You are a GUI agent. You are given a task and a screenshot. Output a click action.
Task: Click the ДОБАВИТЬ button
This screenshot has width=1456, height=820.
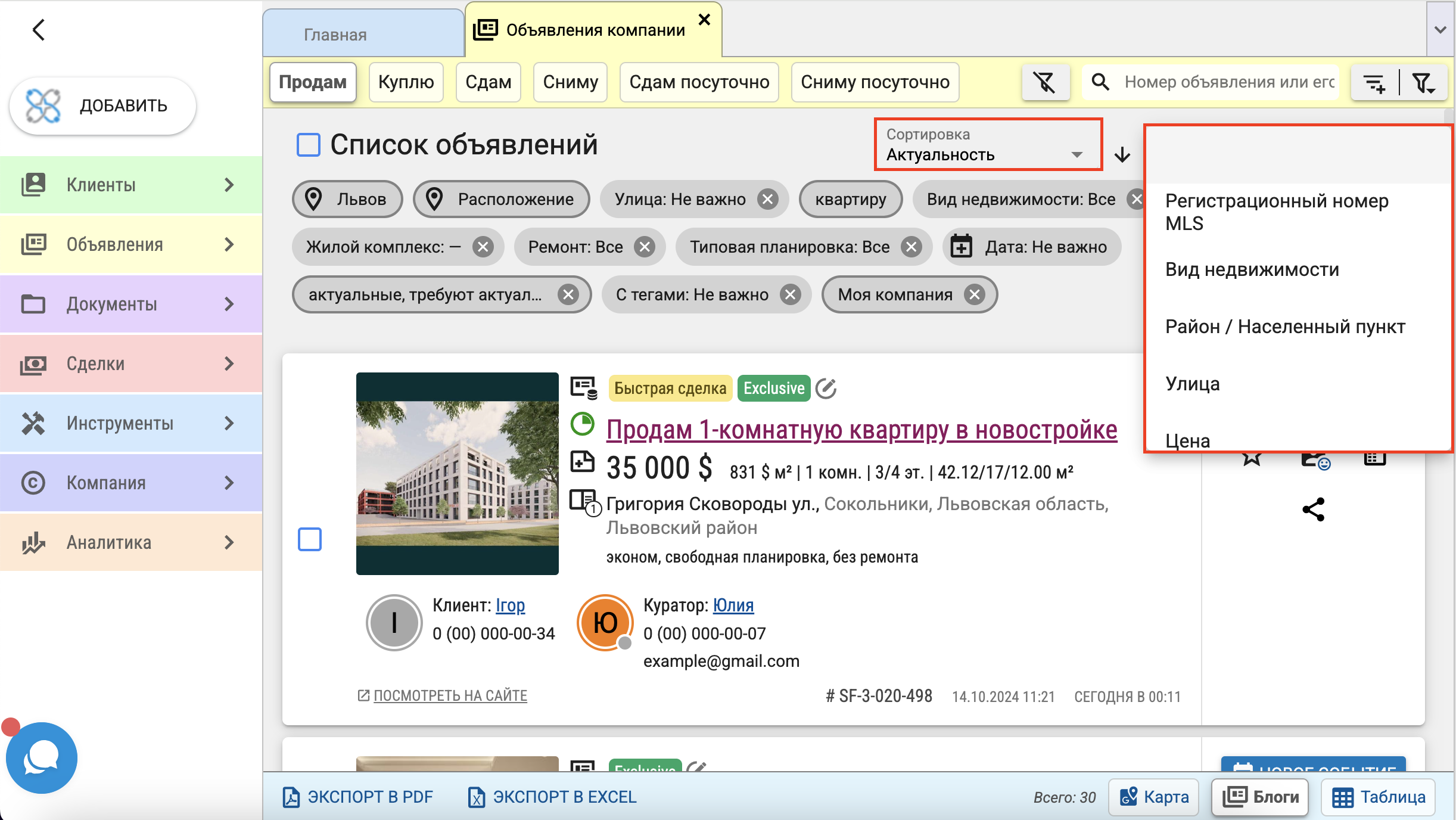click(x=102, y=106)
